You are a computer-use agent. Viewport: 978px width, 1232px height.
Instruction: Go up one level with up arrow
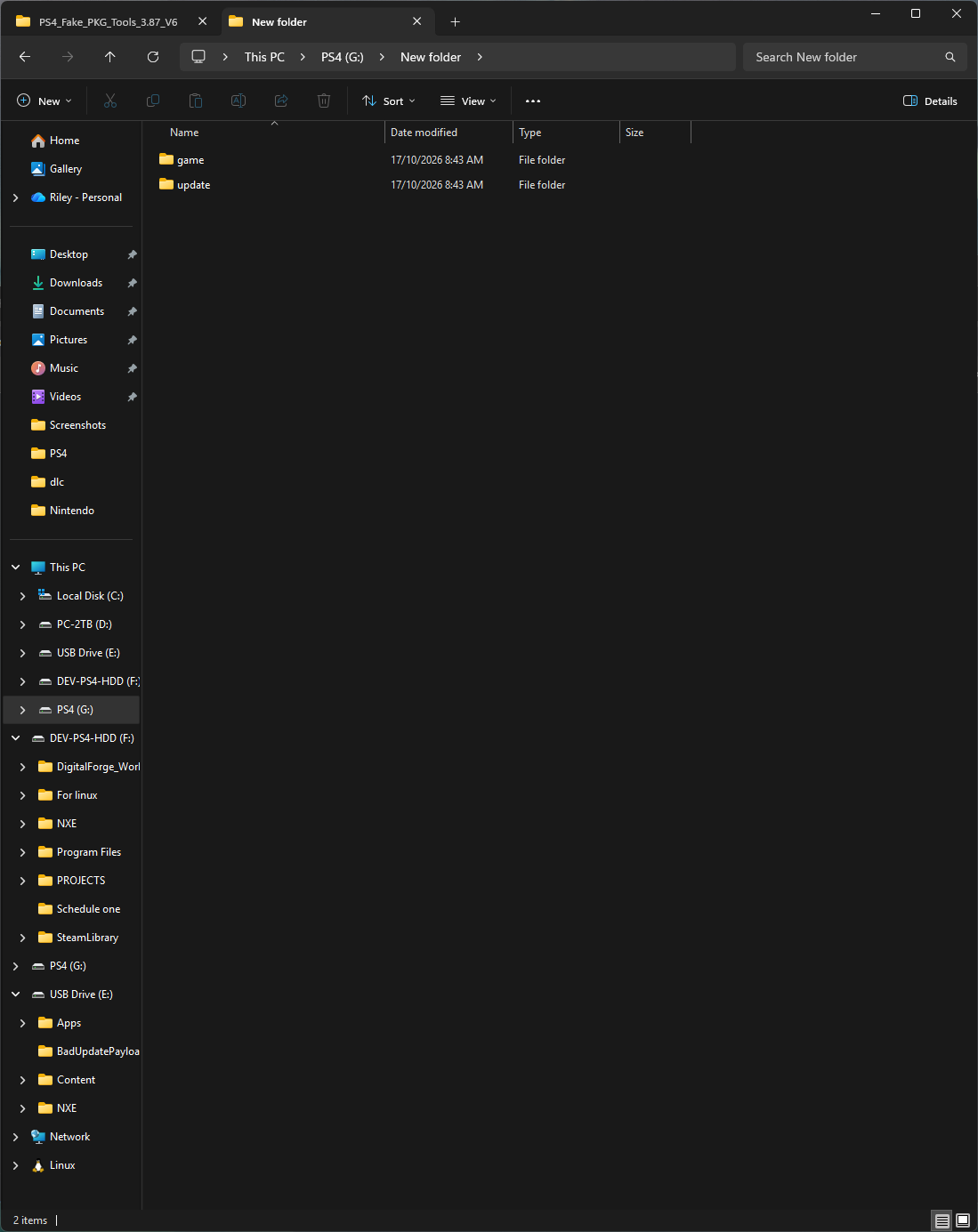[110, 57]
